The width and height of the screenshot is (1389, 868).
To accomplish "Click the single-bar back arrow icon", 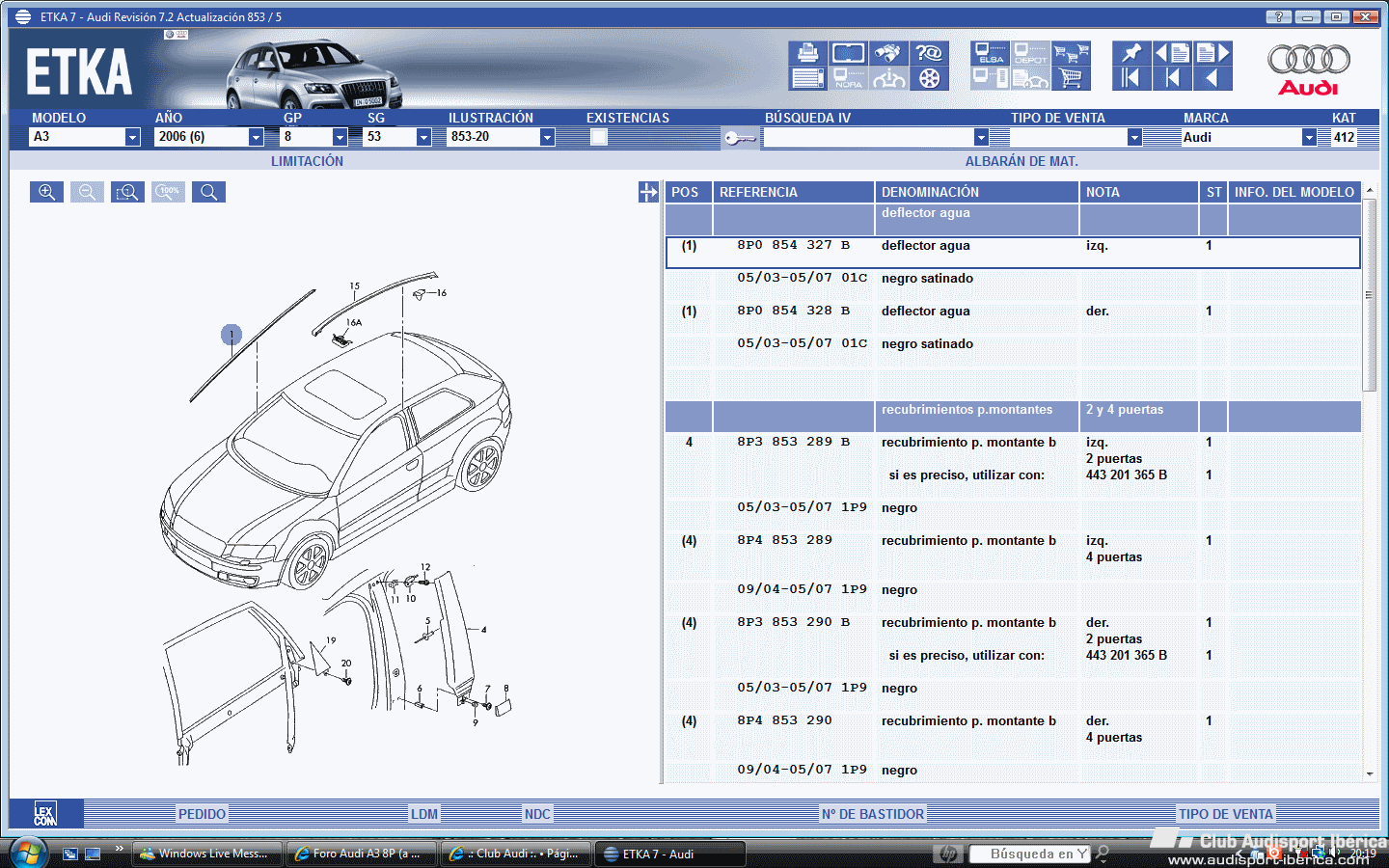I will pos(1172,78).
